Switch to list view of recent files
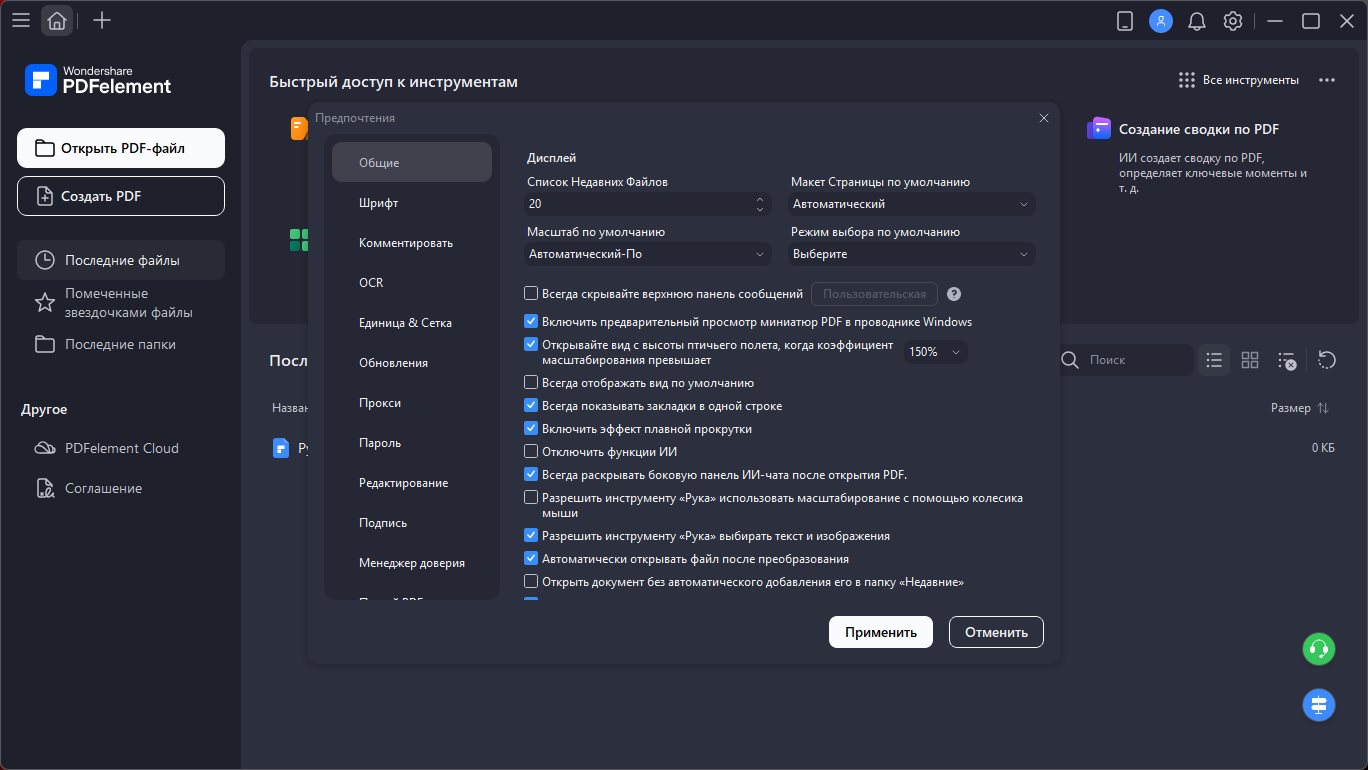The height and width of the screenshot is (770, 1368). click(1214, 360)
